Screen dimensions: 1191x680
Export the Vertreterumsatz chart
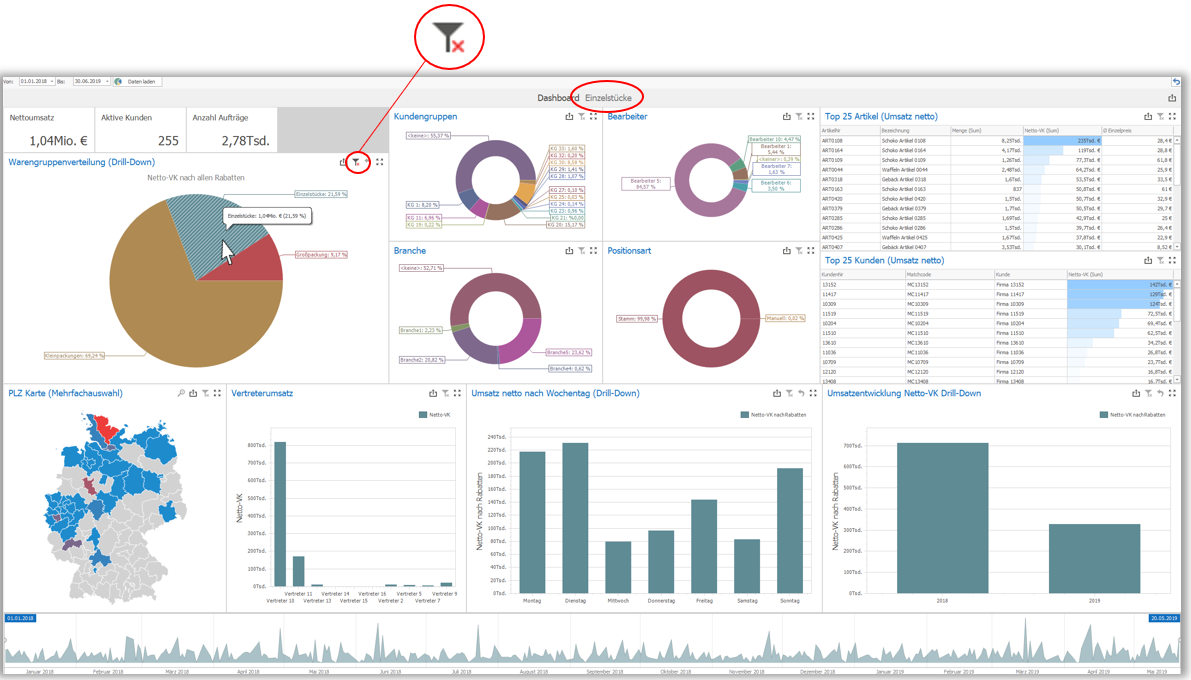tap(433, 393)
